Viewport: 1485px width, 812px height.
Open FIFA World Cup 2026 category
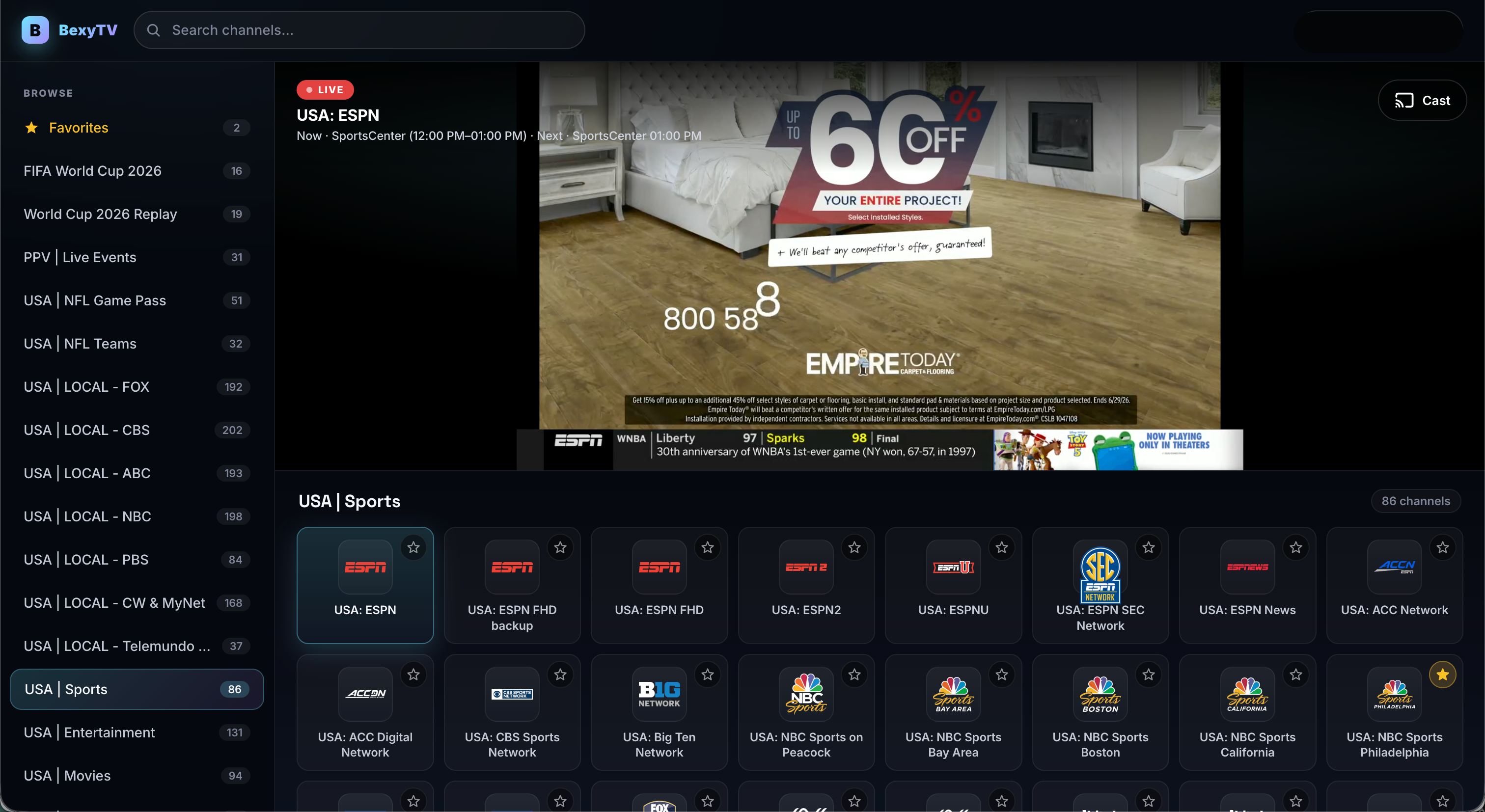(137, 170)
